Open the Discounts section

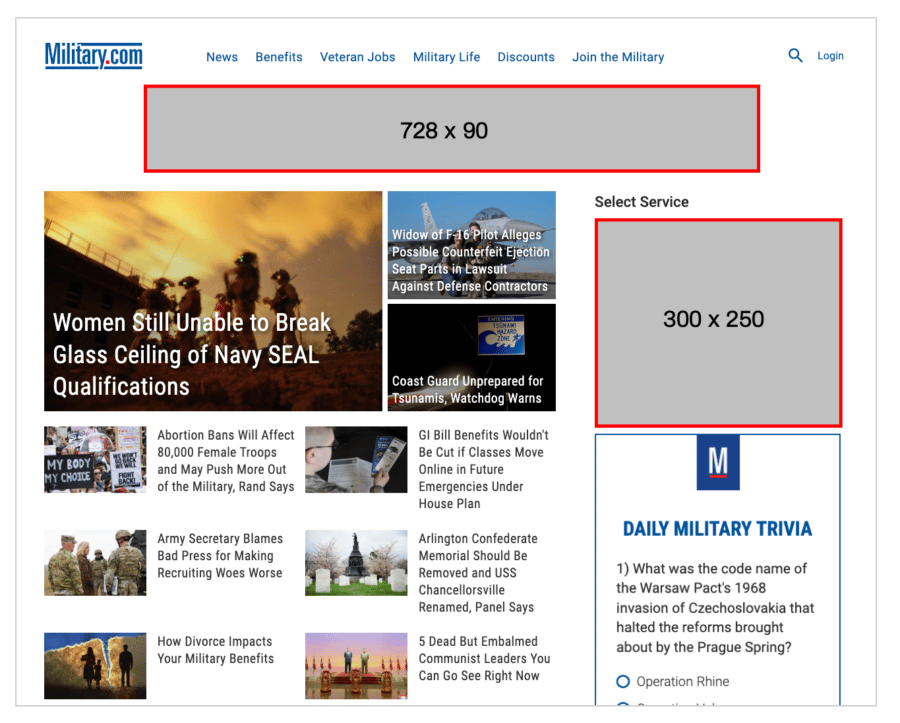[526, 57]
